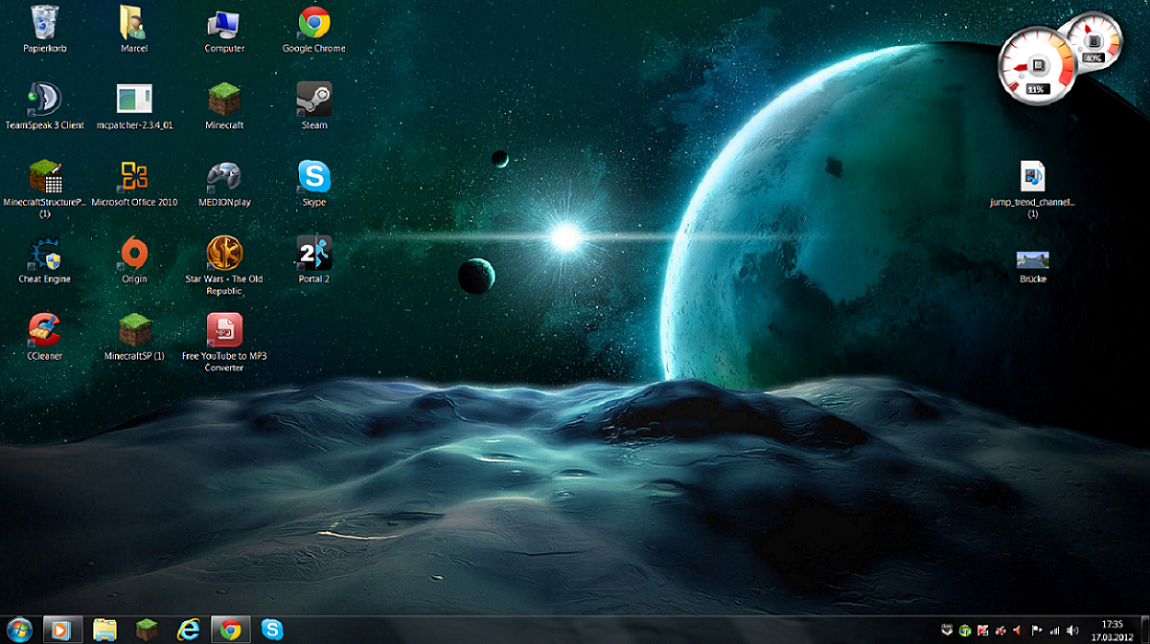Select the Papierkorb recycle bin icon
This screenshot has height=644, width=1150.
point(45,23)
